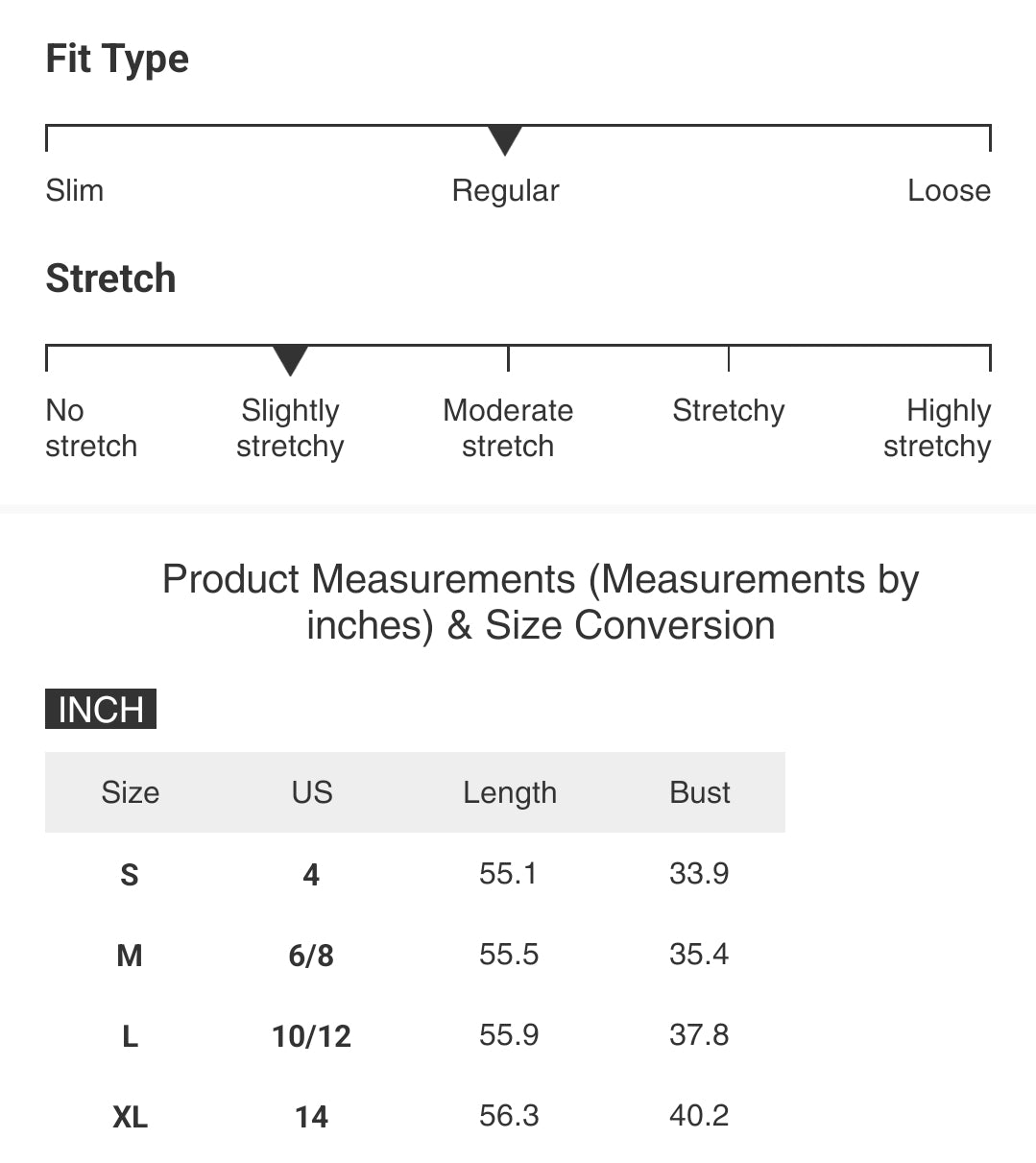This screenshot has height=1163, width=1036.
Task: Click the Length column header
Action: [x=510, y=793]
